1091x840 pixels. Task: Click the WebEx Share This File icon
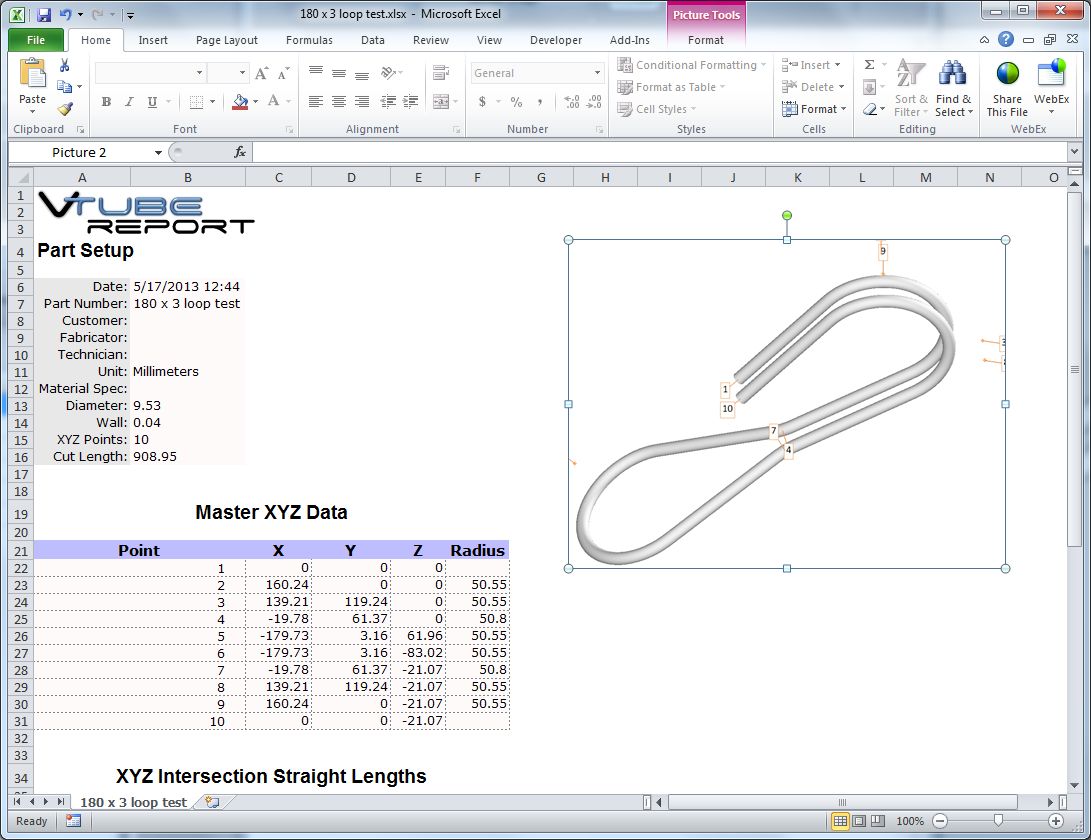click(1007, 75)
